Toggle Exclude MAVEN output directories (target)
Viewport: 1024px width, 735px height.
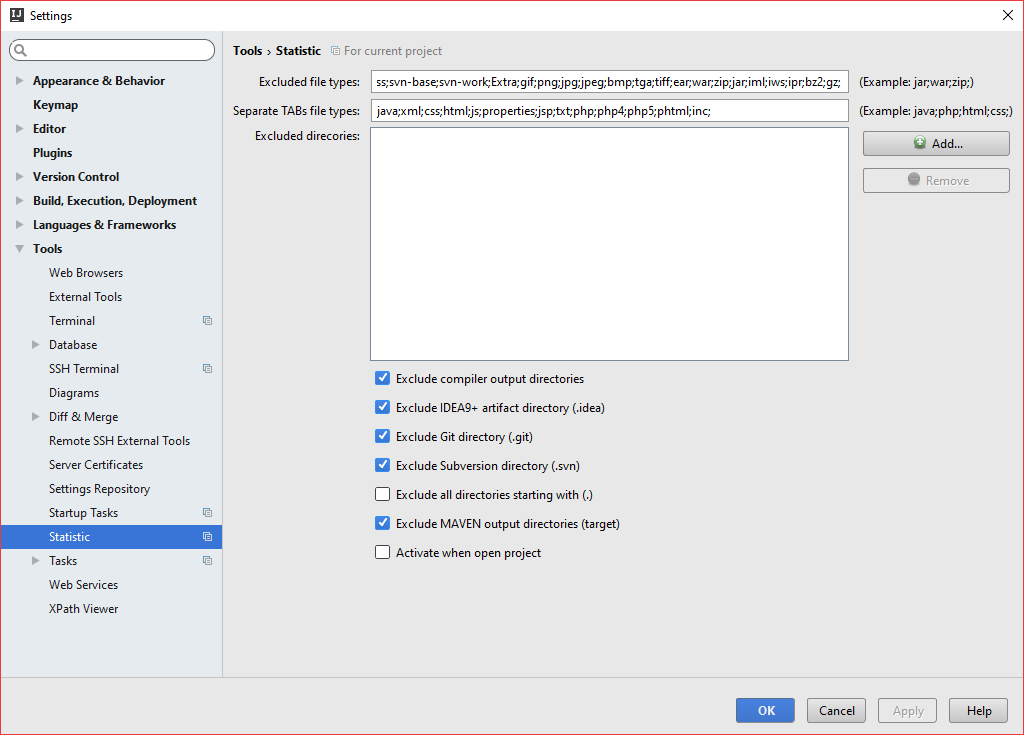pos(383,523)
